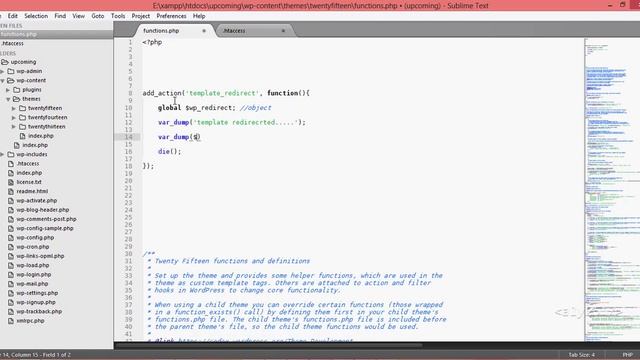Viewport: 640px width, 360px height.
Task: Expand the plugins folder arrow
Action: (8, 90)
